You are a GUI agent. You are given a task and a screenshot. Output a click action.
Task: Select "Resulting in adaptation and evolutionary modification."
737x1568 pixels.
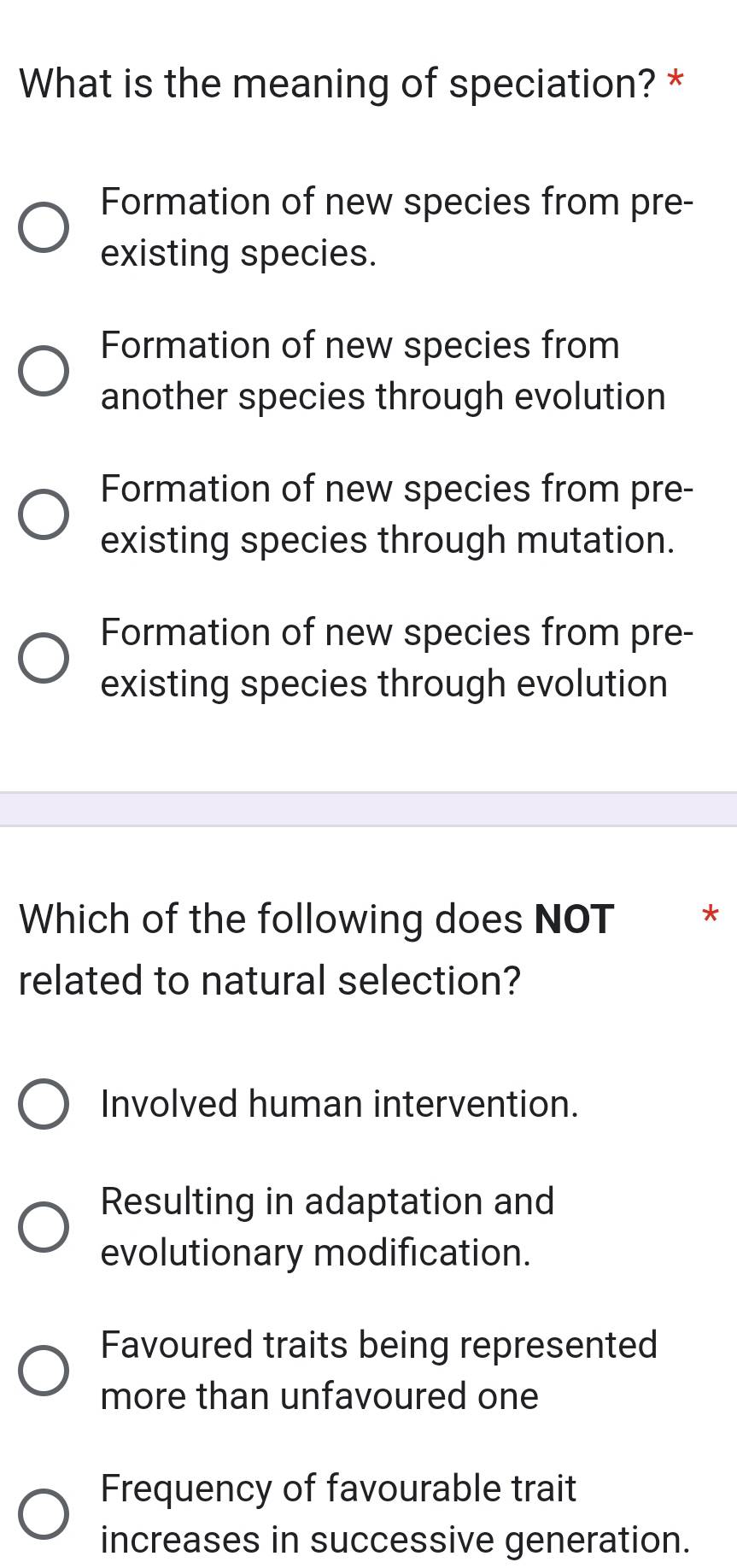(44, 1227)
